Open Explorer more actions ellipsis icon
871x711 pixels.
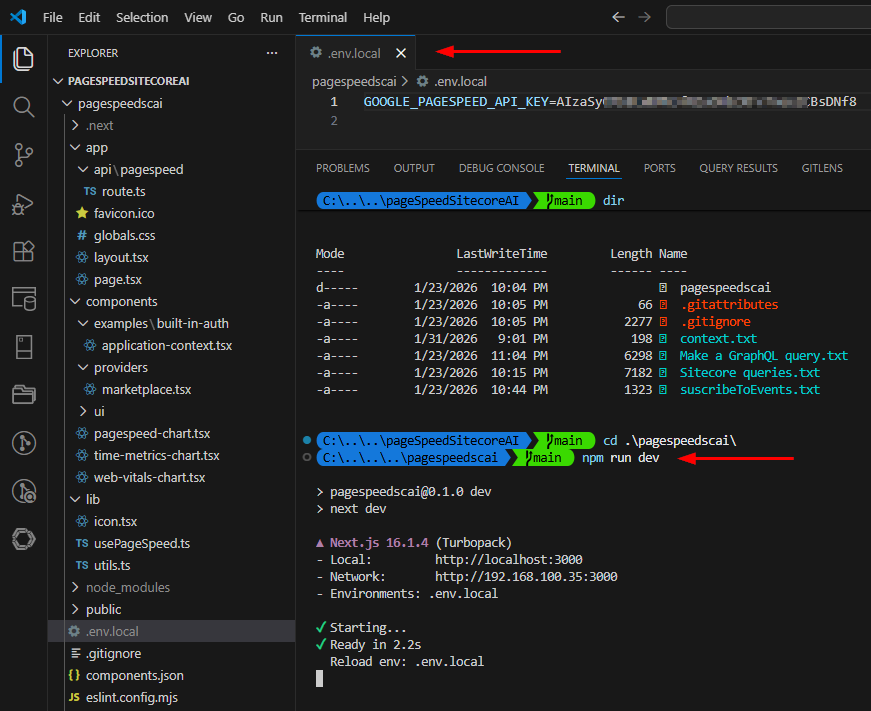pyautogui.click(x=271, y=52)
